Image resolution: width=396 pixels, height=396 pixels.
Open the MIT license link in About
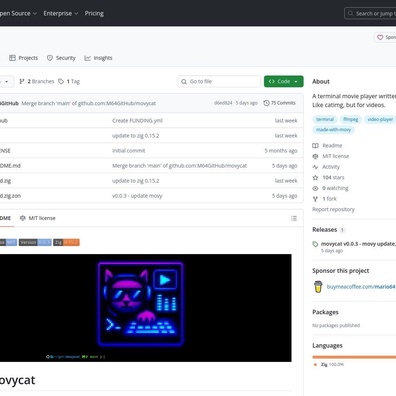click(336, 156)
